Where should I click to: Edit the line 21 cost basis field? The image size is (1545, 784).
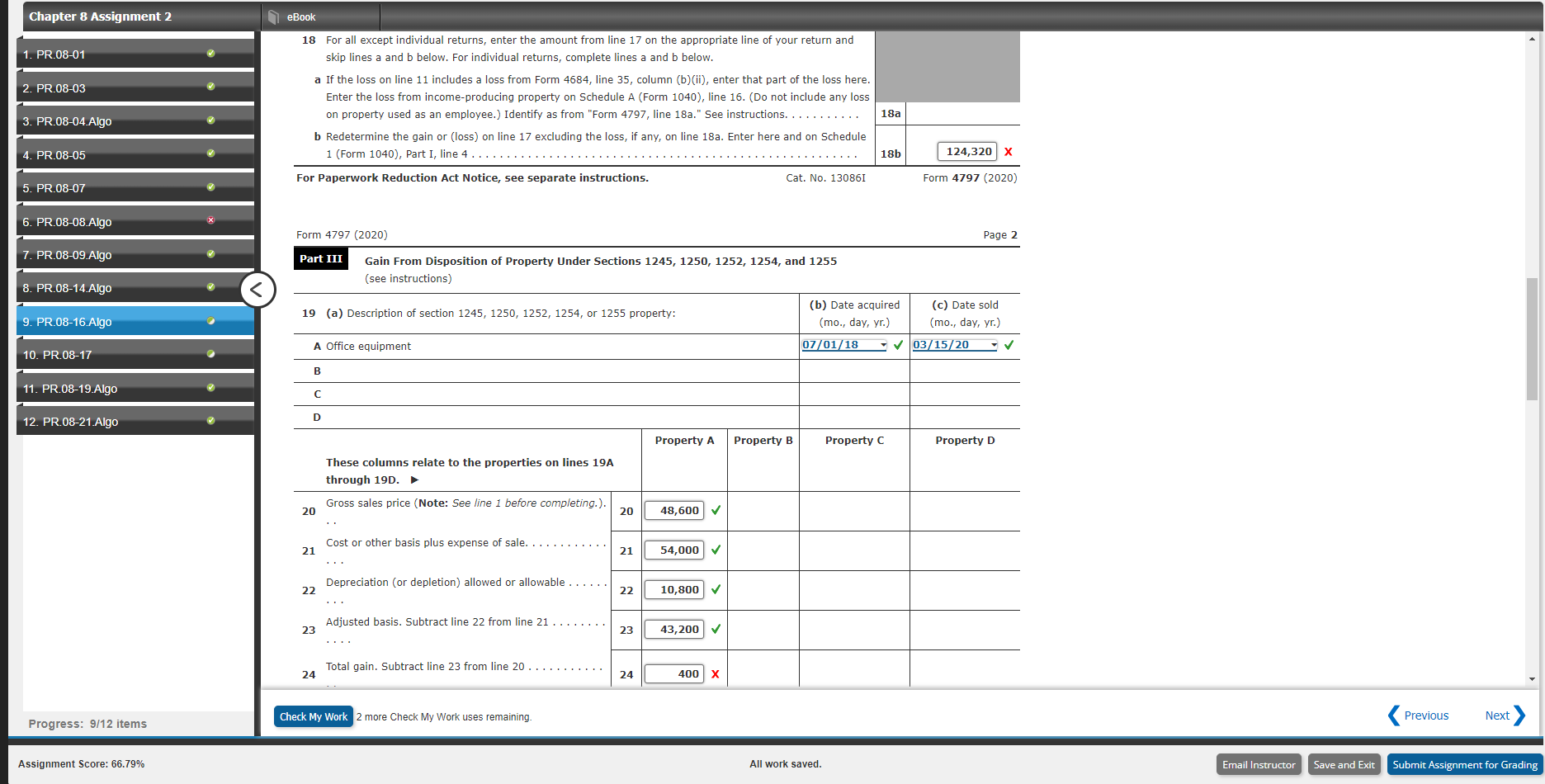click(x=674, y=550)
